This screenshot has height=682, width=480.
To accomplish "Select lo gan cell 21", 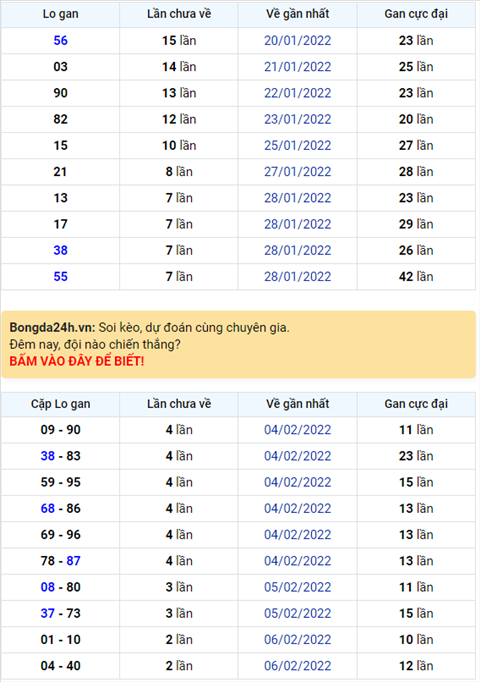I will tap(60, 171).
